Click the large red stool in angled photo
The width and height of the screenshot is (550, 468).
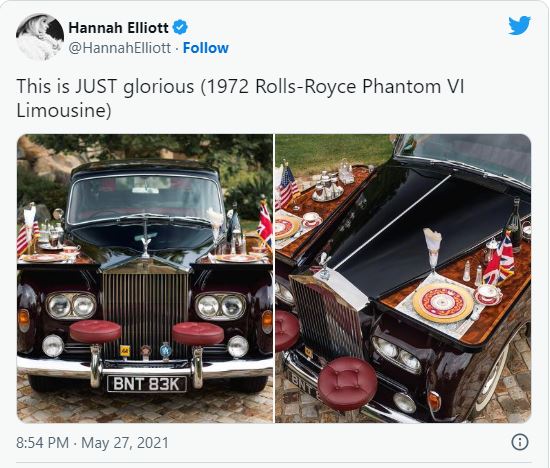pos(348,383)
